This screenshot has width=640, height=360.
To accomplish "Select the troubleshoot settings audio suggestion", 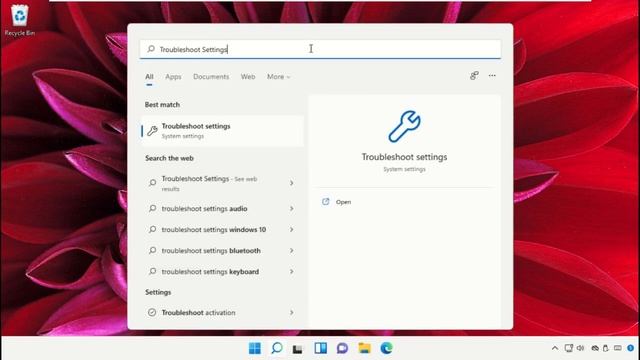I will point(222,209).
